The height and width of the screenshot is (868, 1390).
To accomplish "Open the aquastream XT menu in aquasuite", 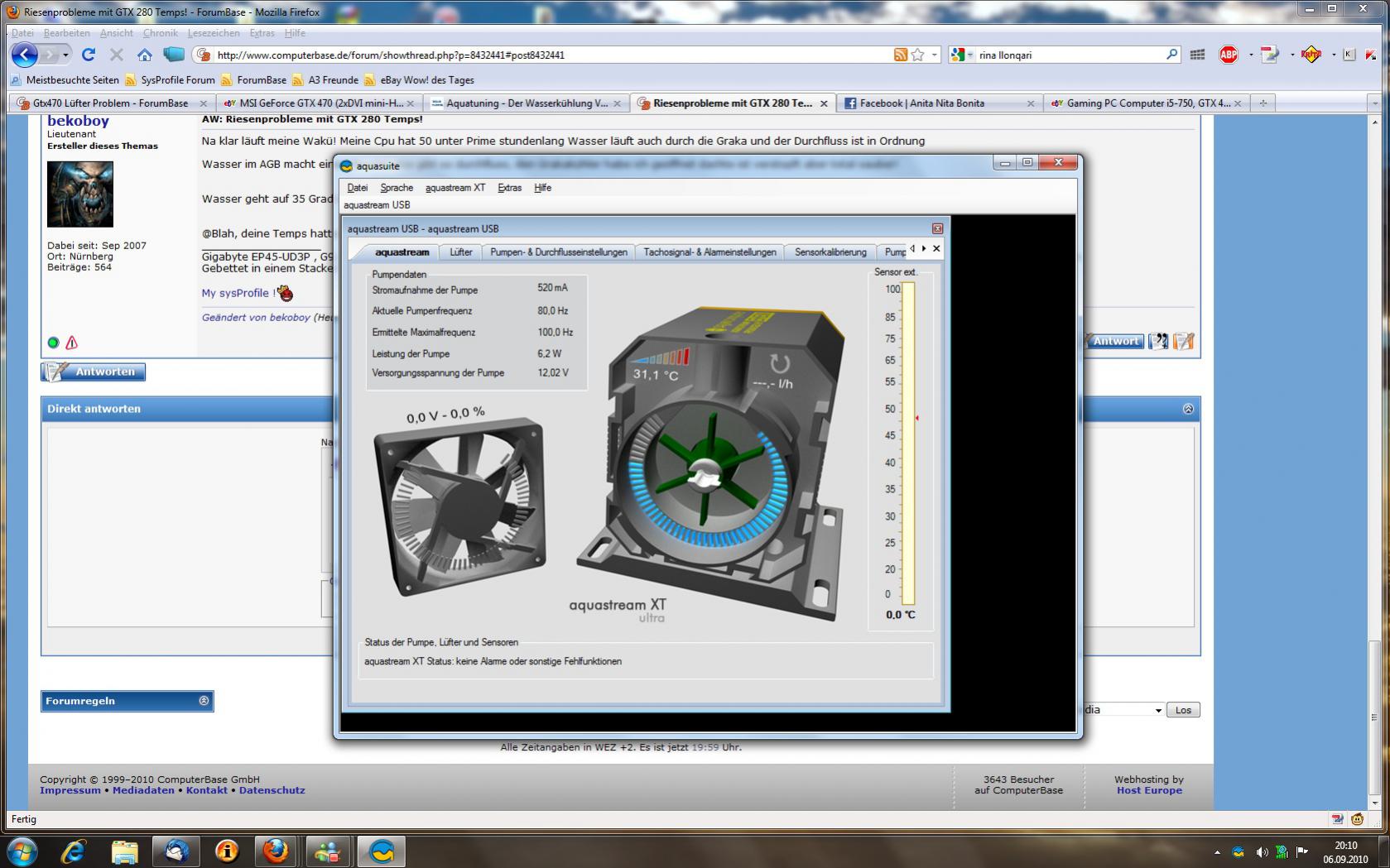I will pos(455,188).
